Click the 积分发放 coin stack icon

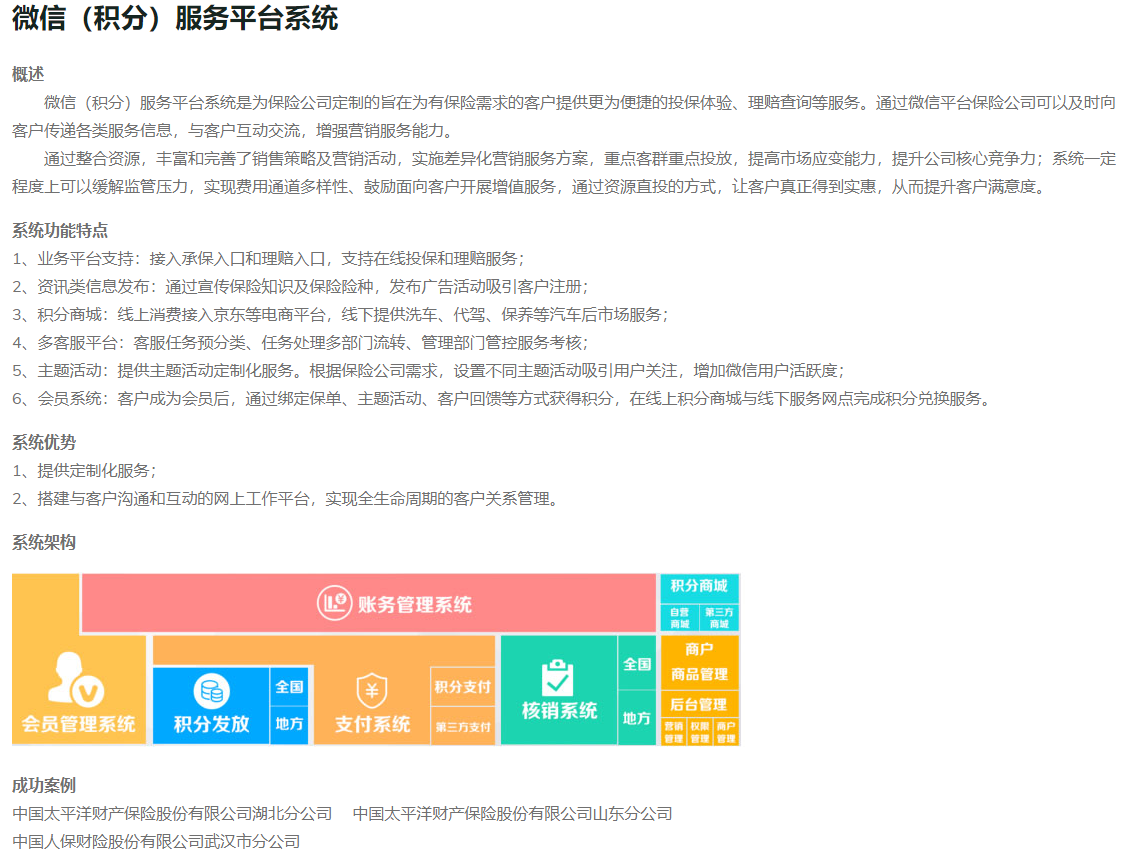[x=211, y=691]
